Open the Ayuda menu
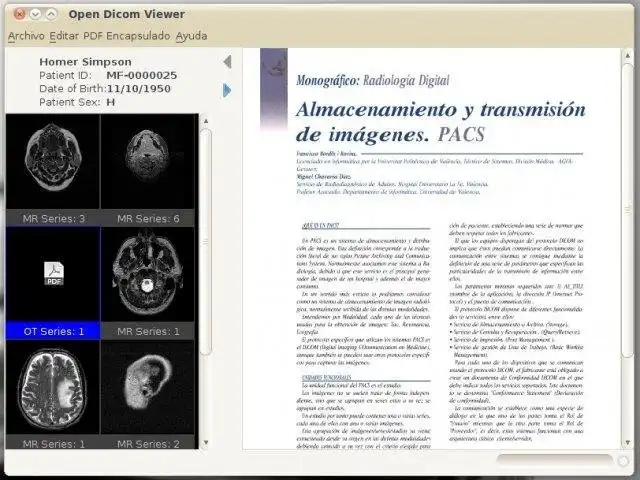The image size is (640, 480). pos(191,36)
